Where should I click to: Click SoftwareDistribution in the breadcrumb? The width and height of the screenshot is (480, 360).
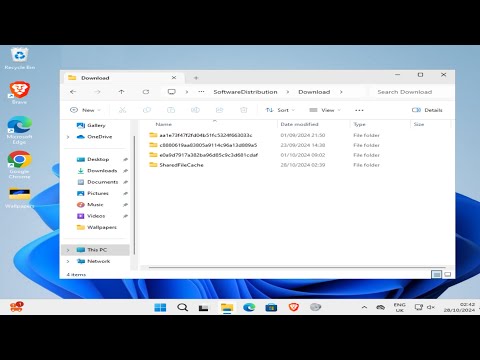(245, 92)
